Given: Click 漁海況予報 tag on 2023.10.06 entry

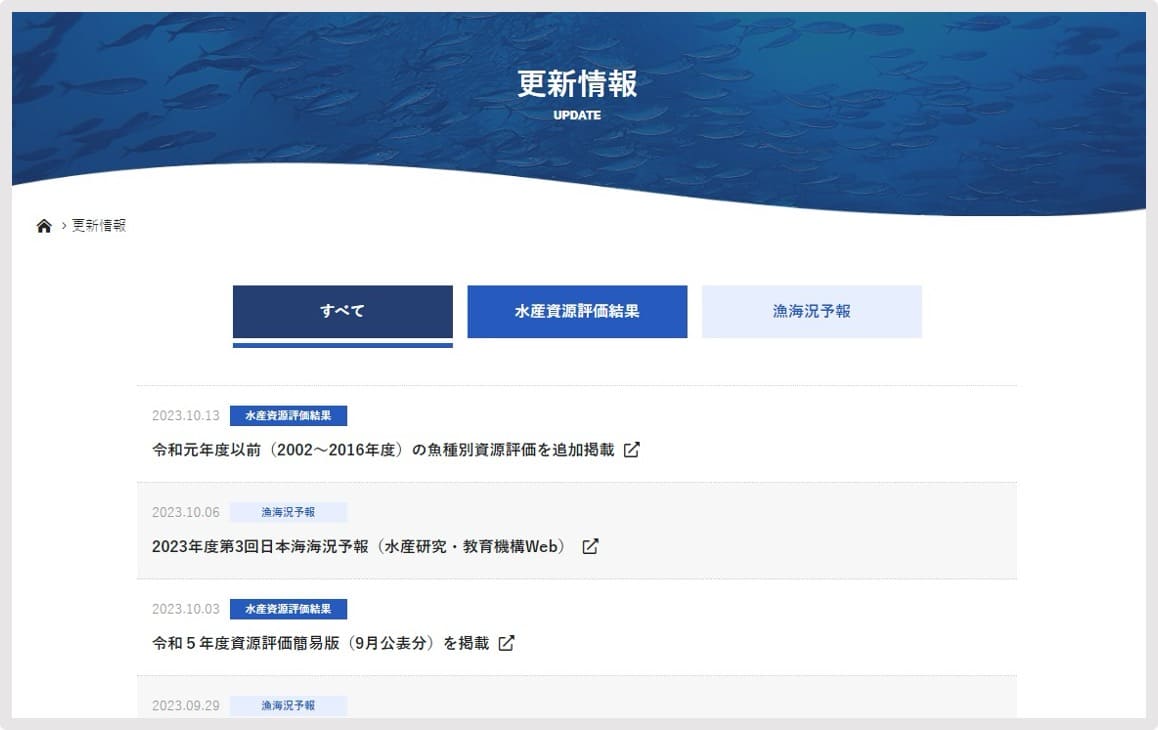Looking at the screenshot, I should coord(288,513).
